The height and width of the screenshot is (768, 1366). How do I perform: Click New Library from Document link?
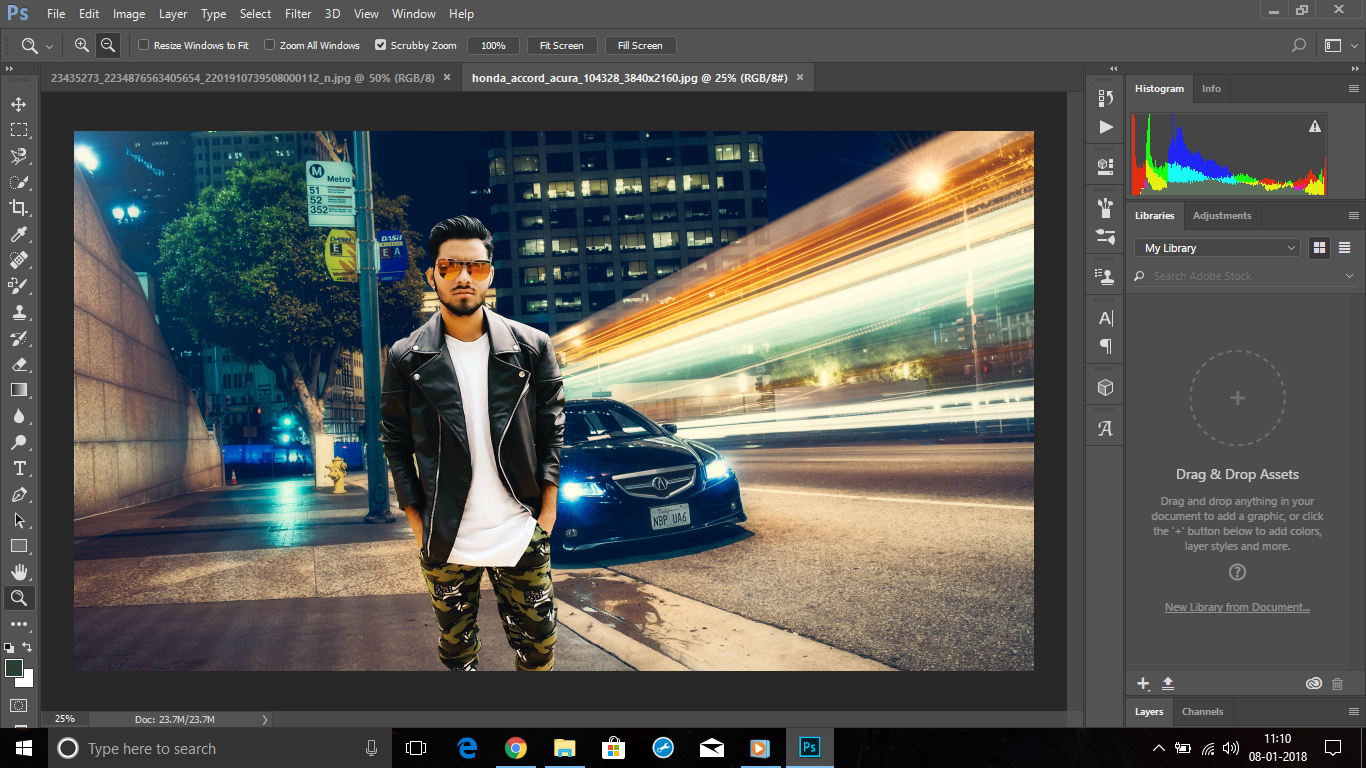(x=1237, y=607)
